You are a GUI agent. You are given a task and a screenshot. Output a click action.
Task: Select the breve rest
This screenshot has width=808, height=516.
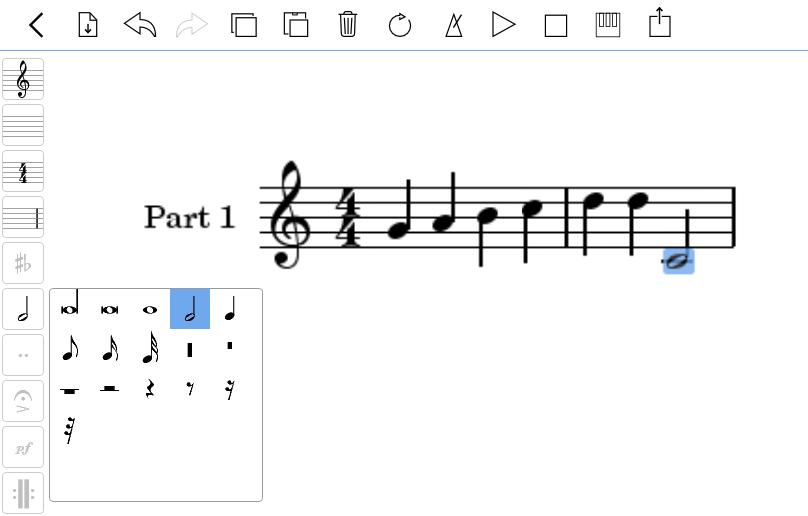pos(230,348)
